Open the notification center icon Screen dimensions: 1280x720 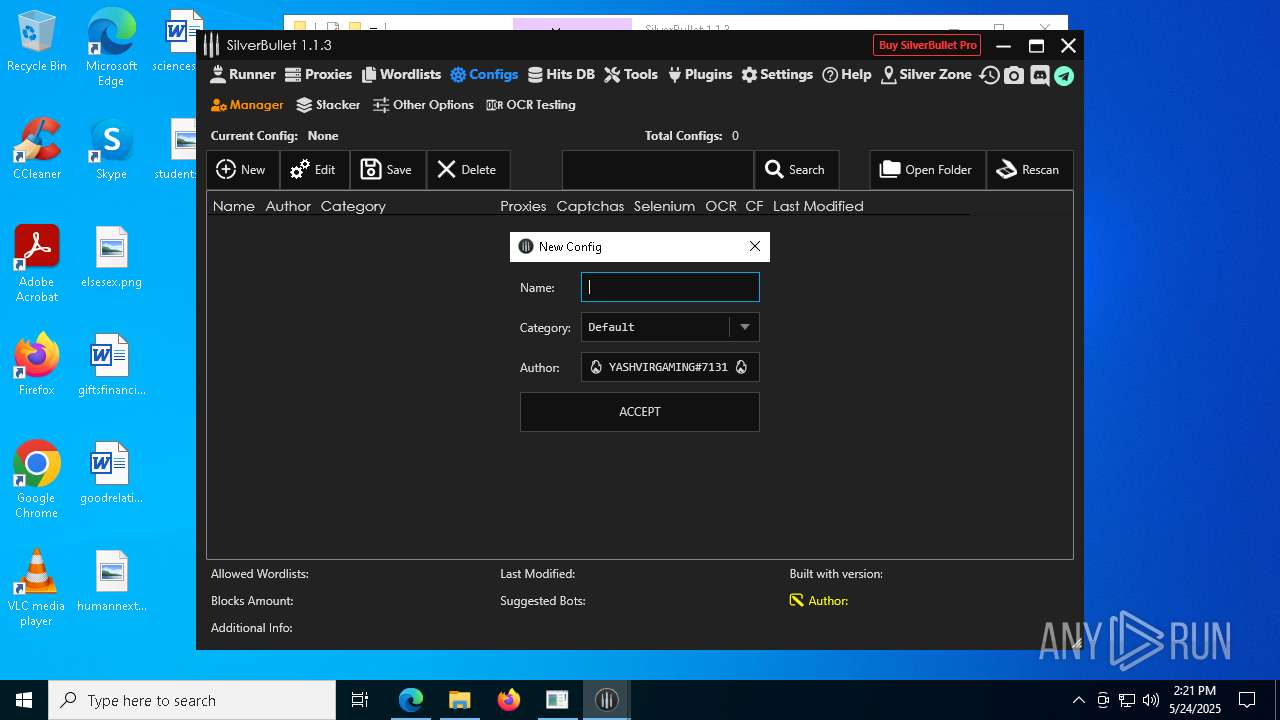pos(1247,700)
